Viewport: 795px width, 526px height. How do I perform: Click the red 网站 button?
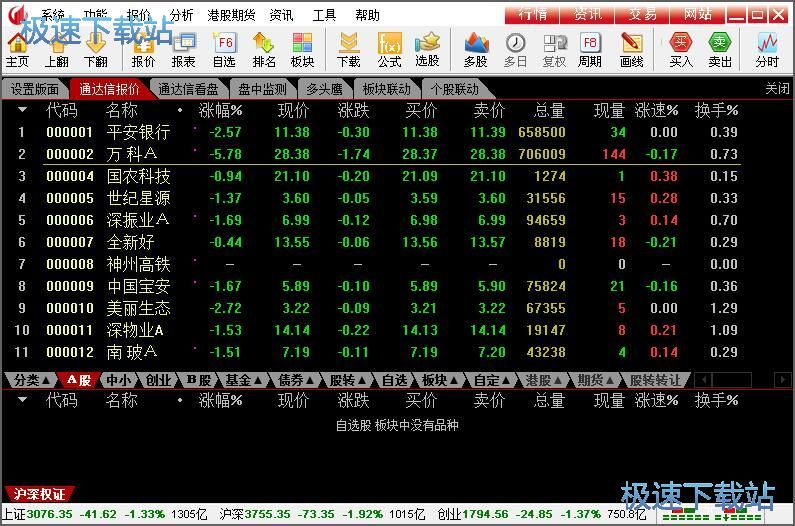698,15
